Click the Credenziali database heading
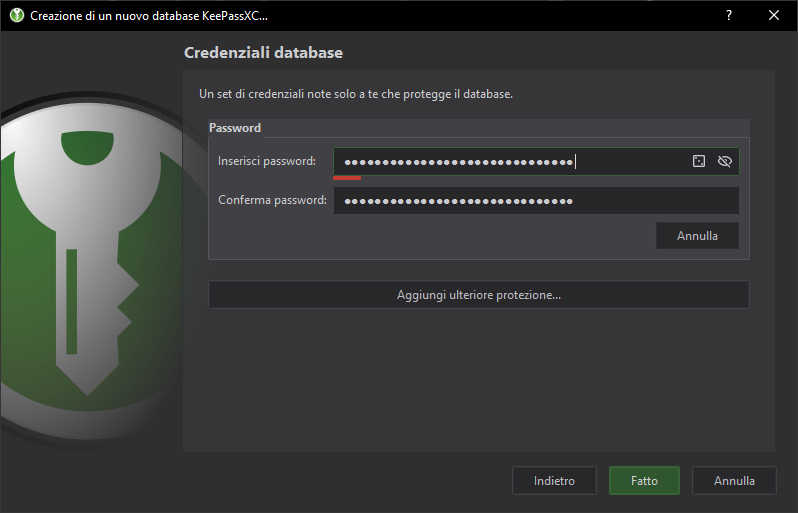Image resolution: width=798 pixels, height=513 pixels. coord(263,52)
